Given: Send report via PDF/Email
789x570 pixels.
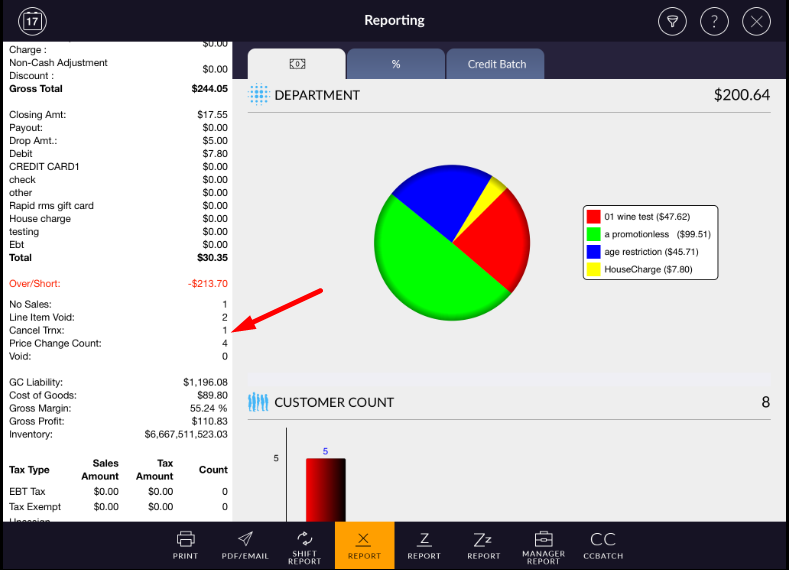Looking at the screenshot, I should tap(245, 545).
